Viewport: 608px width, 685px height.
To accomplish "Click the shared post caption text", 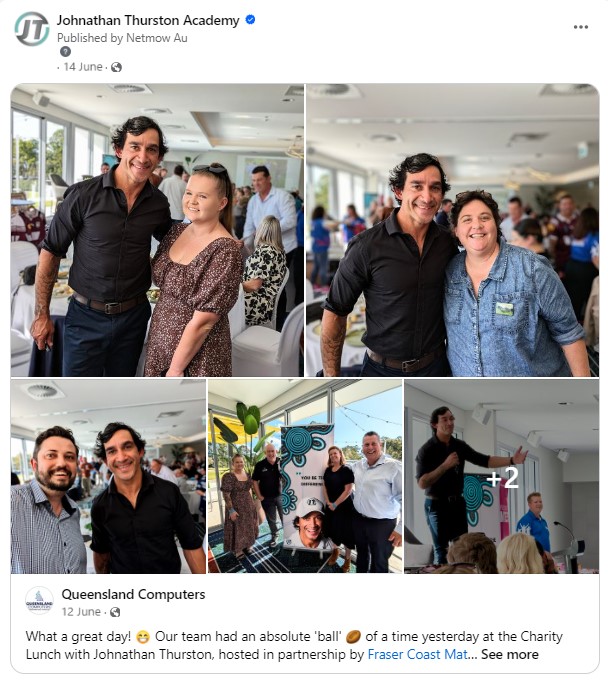I will coord(294,645).
